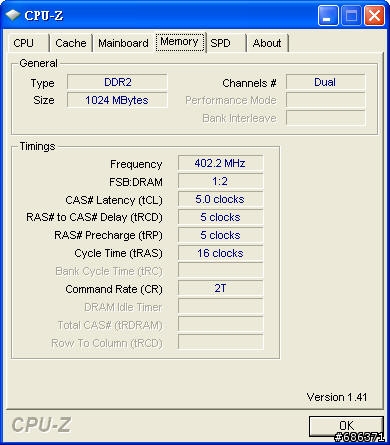Click the empty Total CAS# field
This screenshot has width=390, height=445.
click(220, 324)
